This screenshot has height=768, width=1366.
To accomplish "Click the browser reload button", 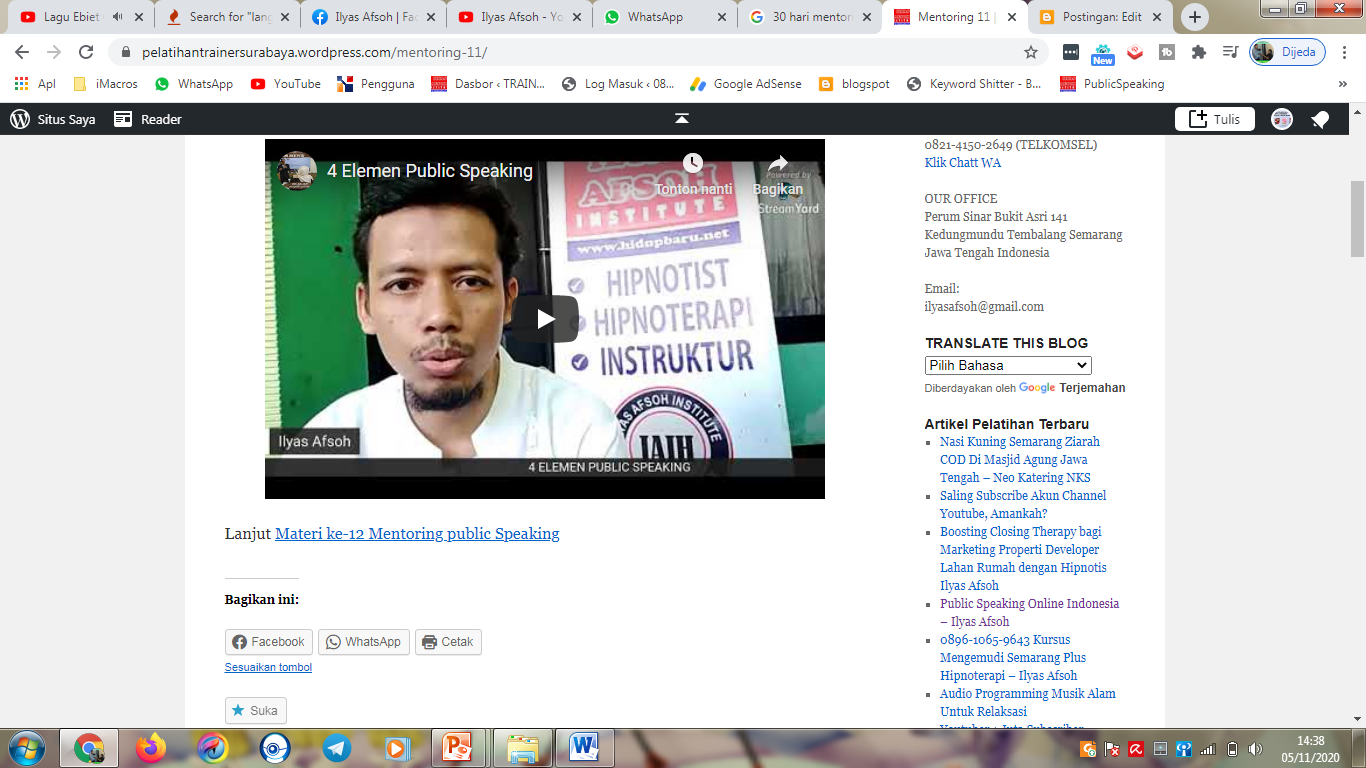I will pyautogui.click(x=86, y=52).
